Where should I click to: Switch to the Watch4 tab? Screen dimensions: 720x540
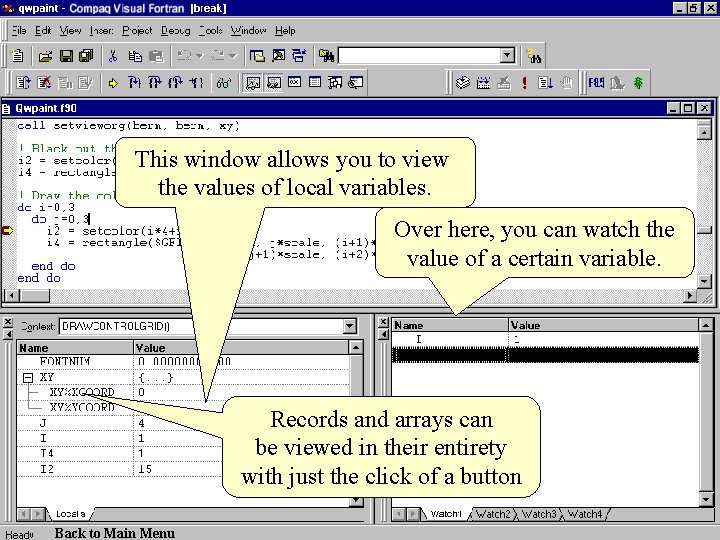pyautogui.click(x=585, y=514)
